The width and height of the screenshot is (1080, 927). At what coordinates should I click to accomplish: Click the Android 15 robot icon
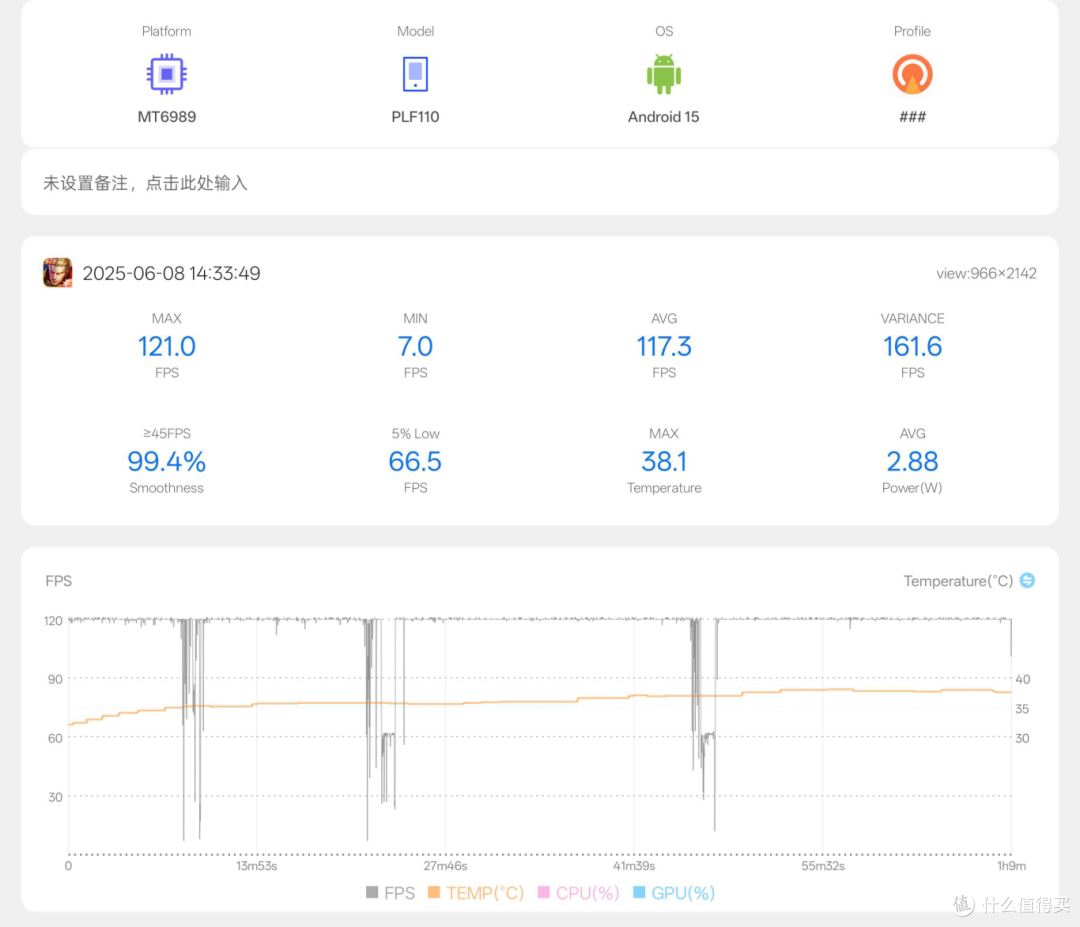(x=664, y=74)
